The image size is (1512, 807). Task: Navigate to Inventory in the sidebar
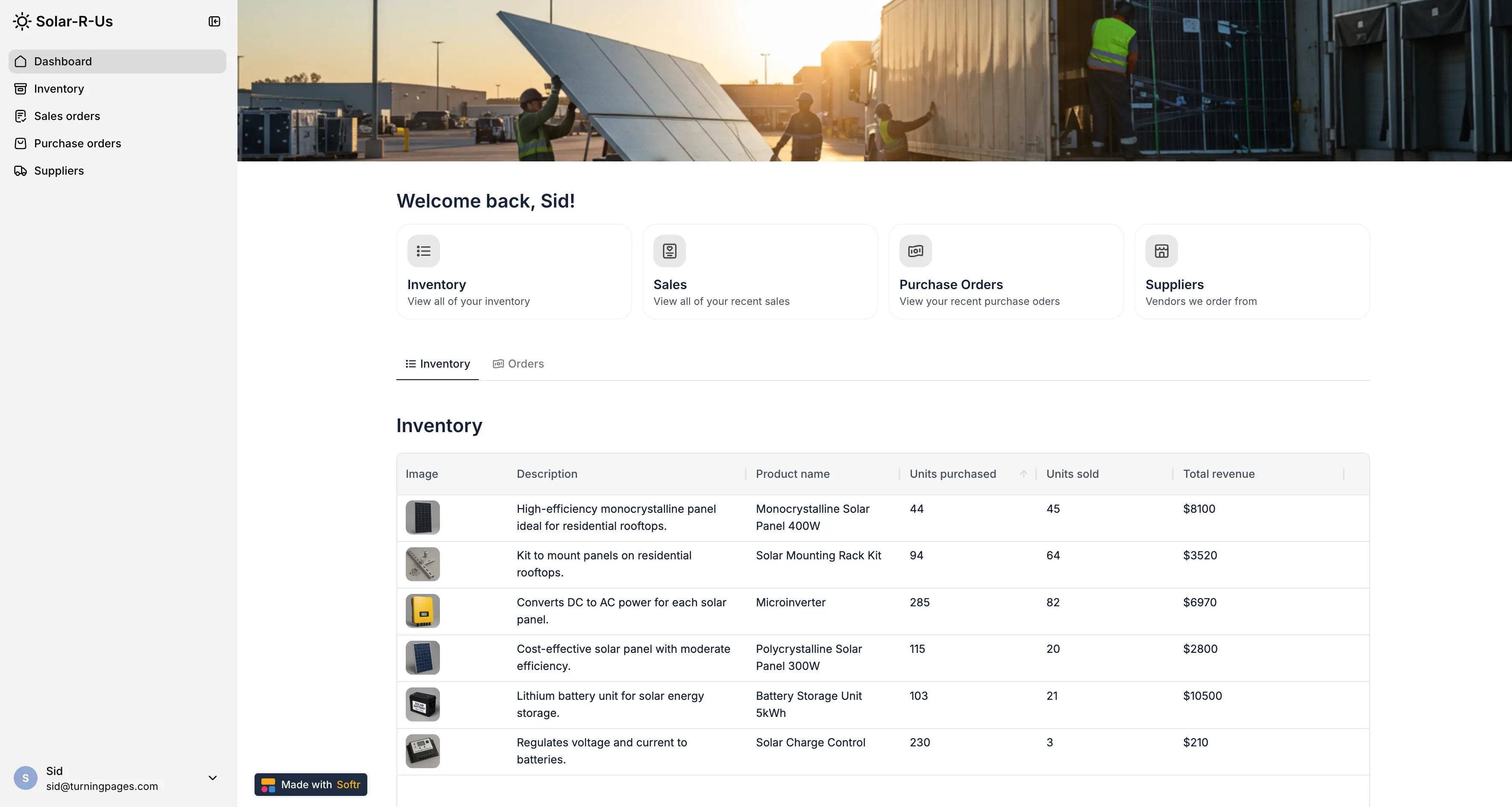(x=59, y=89)
